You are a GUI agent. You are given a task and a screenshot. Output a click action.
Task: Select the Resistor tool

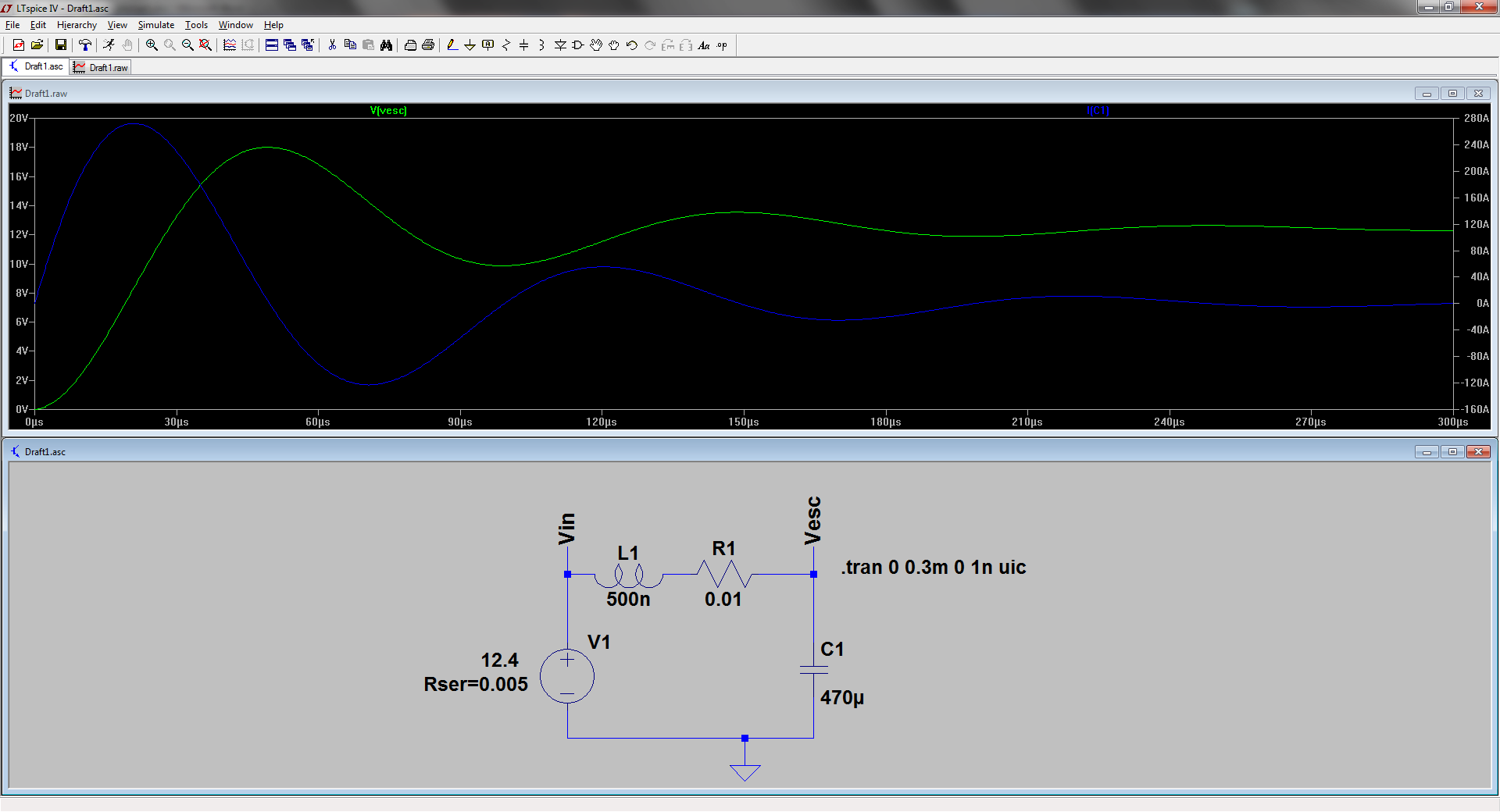pyautogui.click(x=505, y=45)
